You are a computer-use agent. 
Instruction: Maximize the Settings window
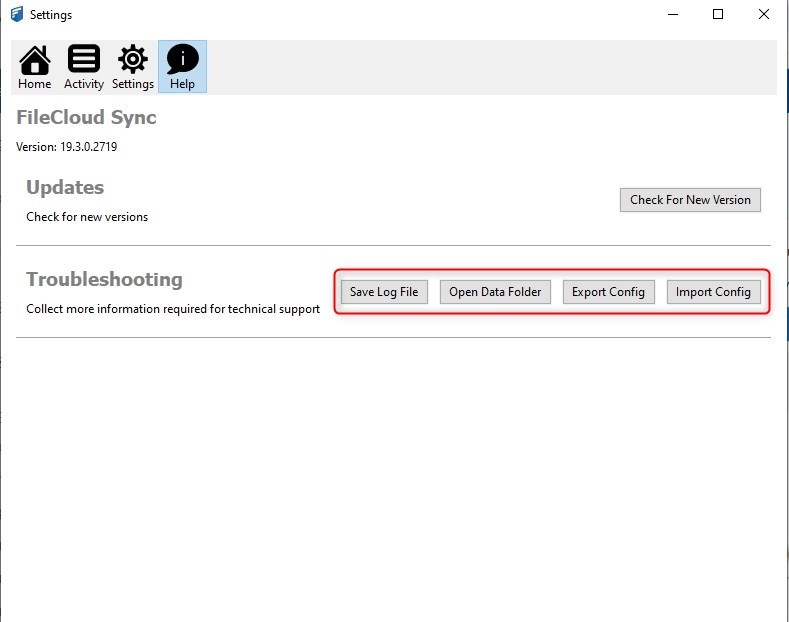[718, 14]
